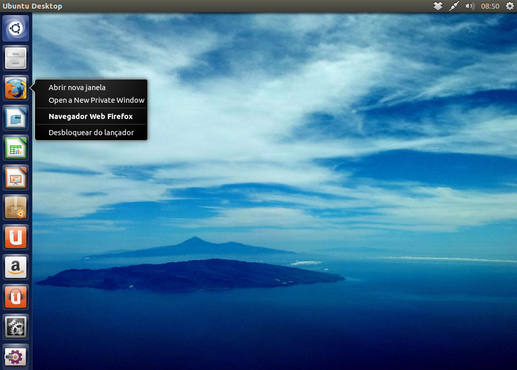The width and height of the screenshot is (517, 370).
Task: Open the Files manager in the launcher
Action: 16,58
